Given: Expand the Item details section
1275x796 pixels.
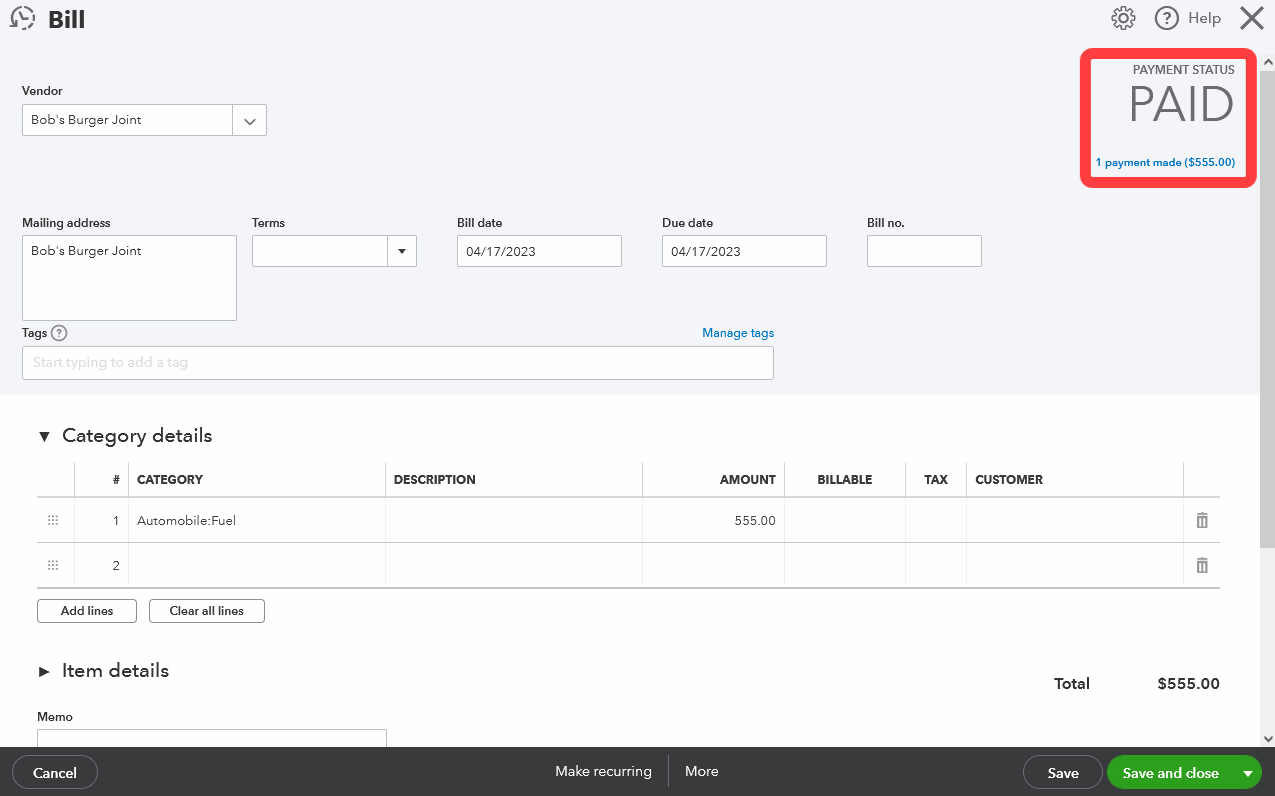Looking at the screenshot, I should (x=43, y=671).
